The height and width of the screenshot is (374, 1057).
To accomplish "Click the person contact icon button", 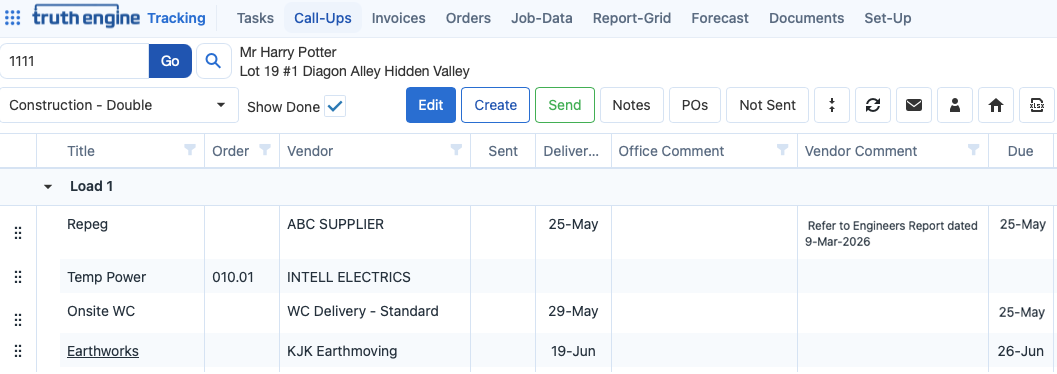I will point(955,105).
